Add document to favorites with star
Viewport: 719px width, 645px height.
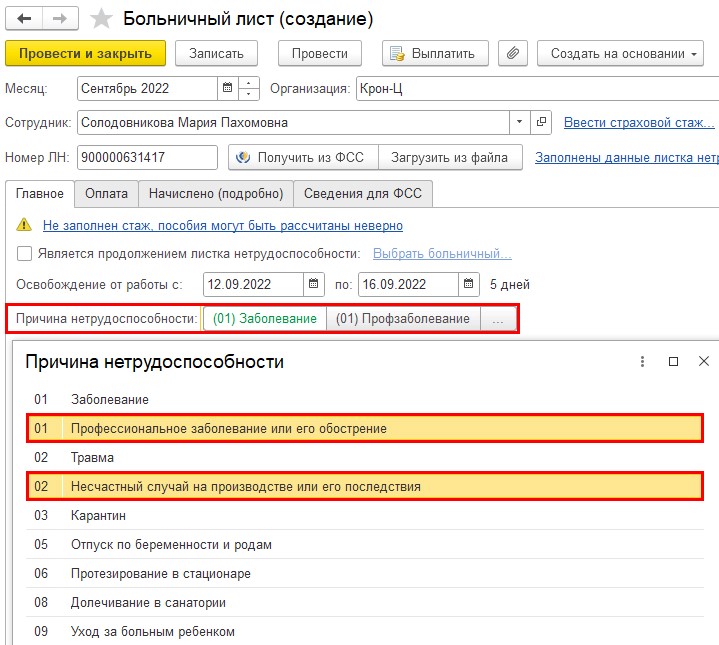coord(101,19)
